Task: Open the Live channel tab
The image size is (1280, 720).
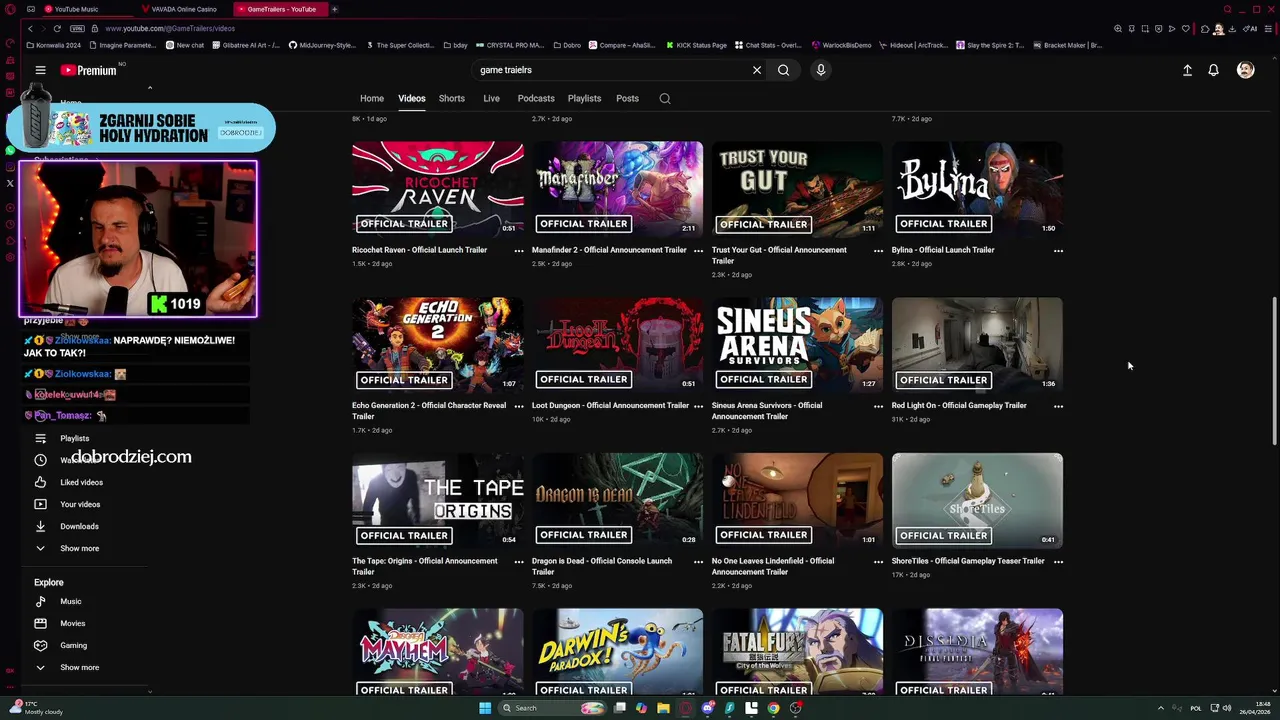Action: point(491,98)
